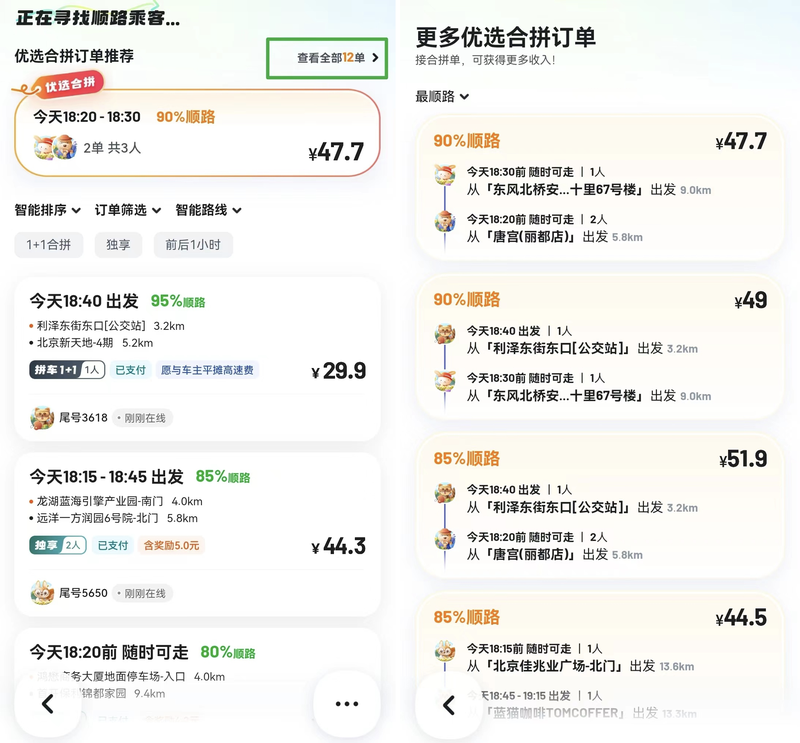Select the 18:40 出发 95%顺路 order
The image size is (800, 743).
tap(197, 359)
